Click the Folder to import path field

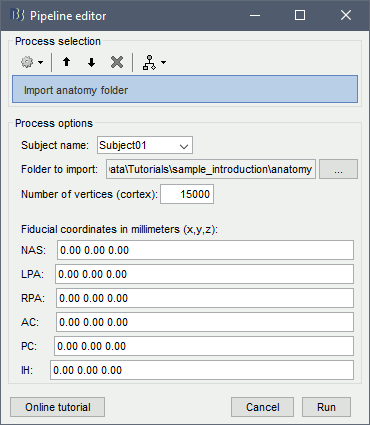[x=211, y=169]
